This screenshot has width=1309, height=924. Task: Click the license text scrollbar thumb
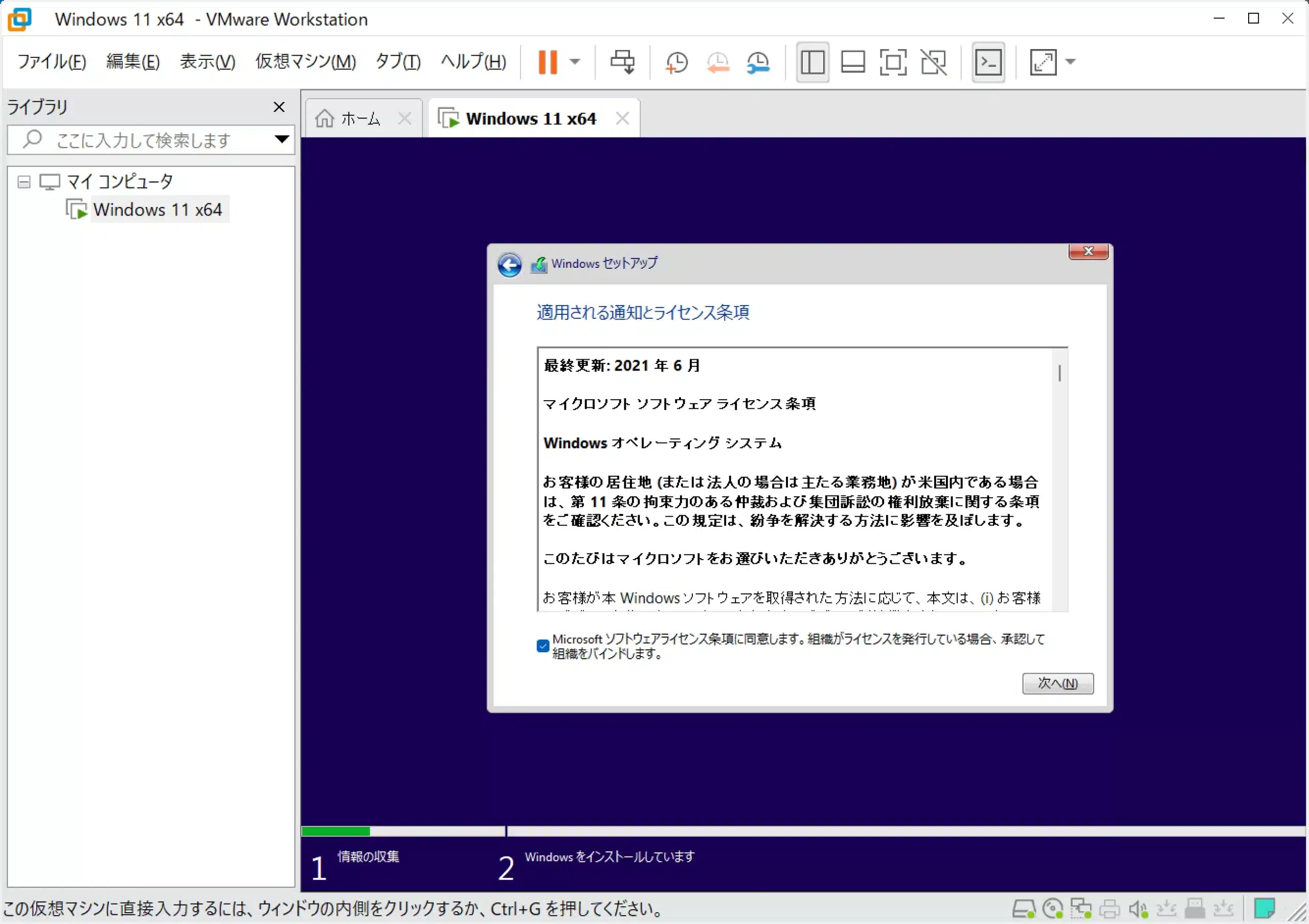(1059, 373)
